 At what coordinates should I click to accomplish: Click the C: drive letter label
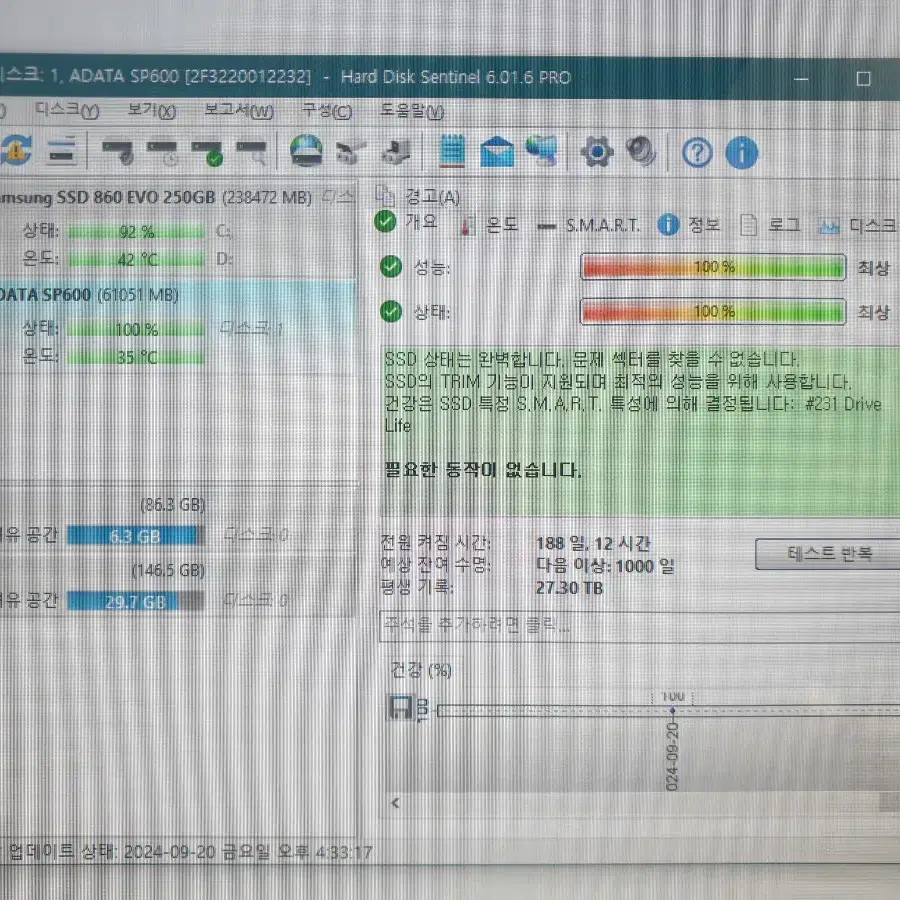[x=224, y=232]
